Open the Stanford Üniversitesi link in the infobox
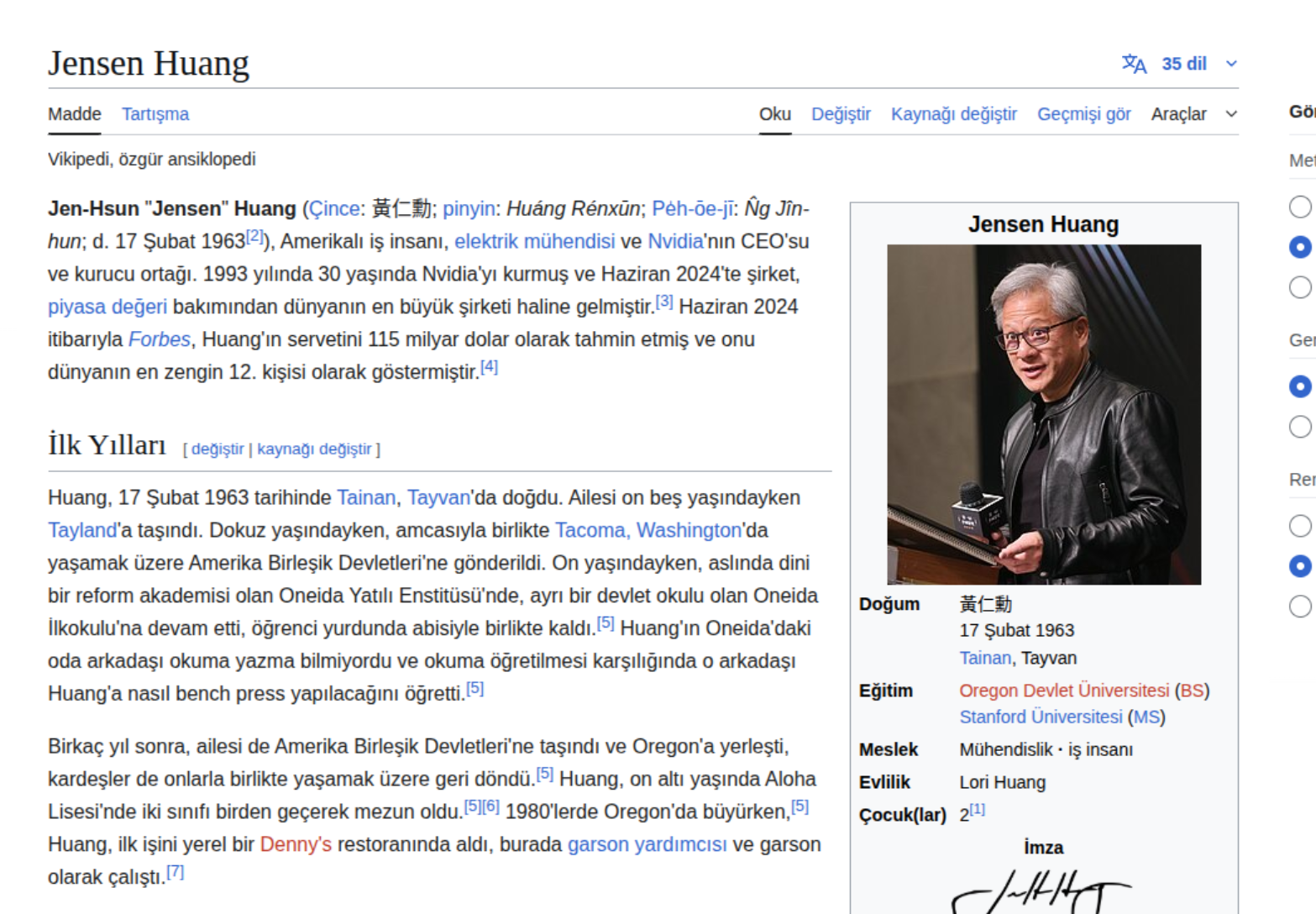 [x=1041, y=717]
